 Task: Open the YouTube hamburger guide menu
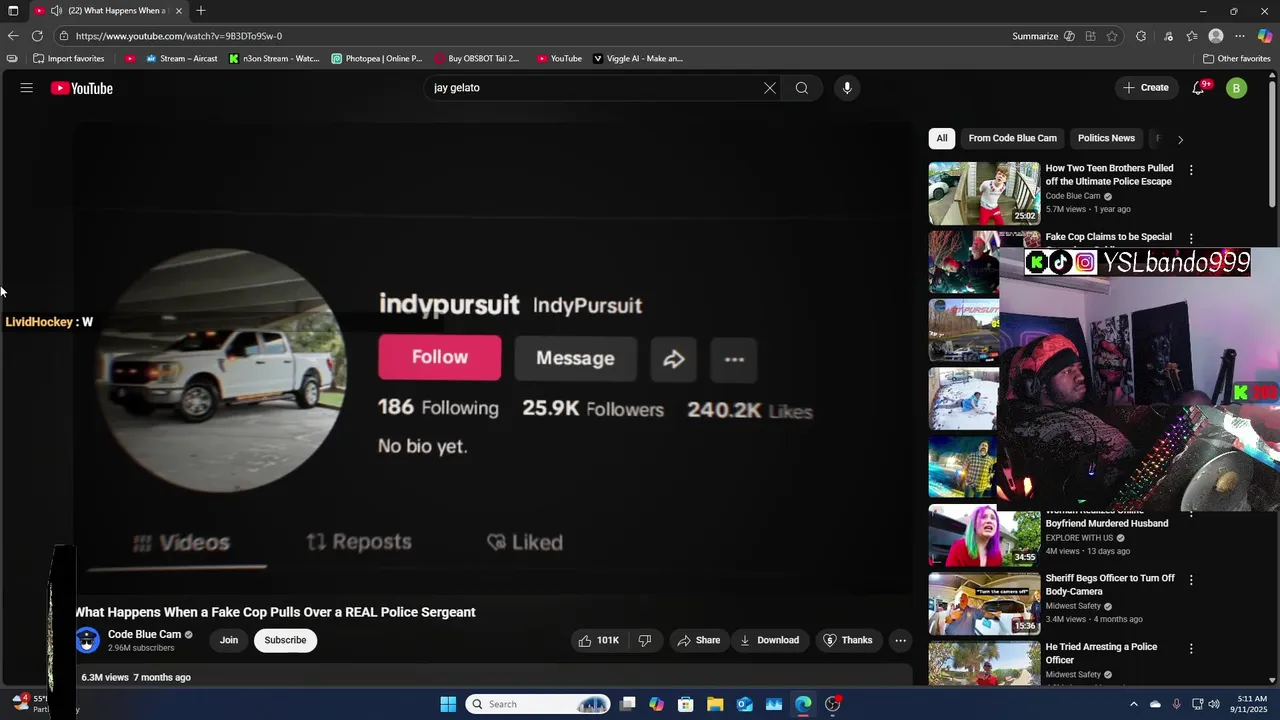27,88
